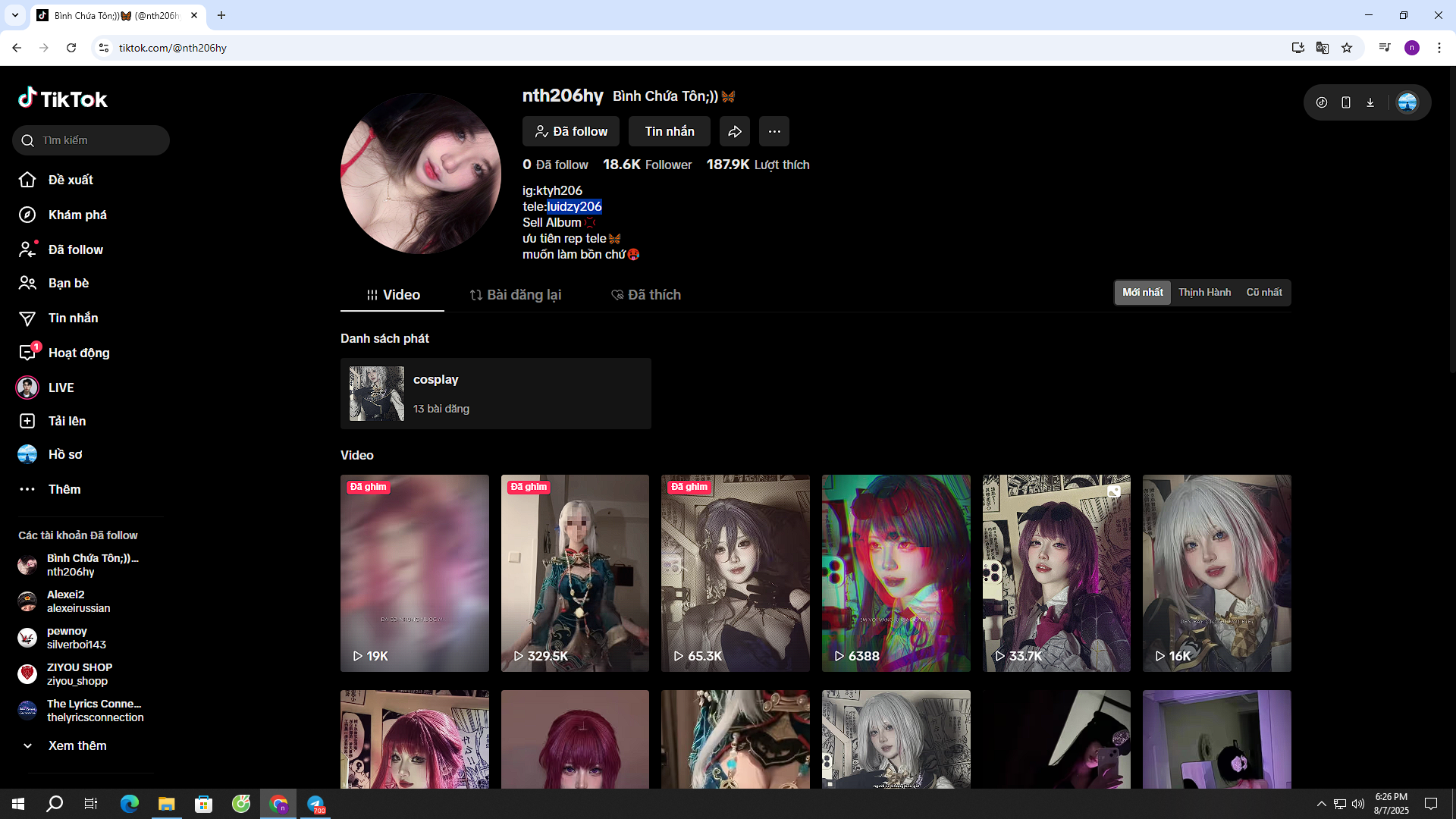Open the cosplay playlist

[x=496, y=394]
